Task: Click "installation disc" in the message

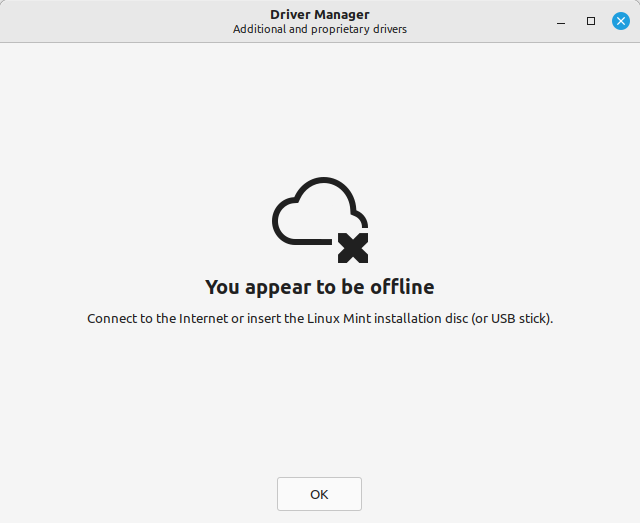Action: coord(428,319)
